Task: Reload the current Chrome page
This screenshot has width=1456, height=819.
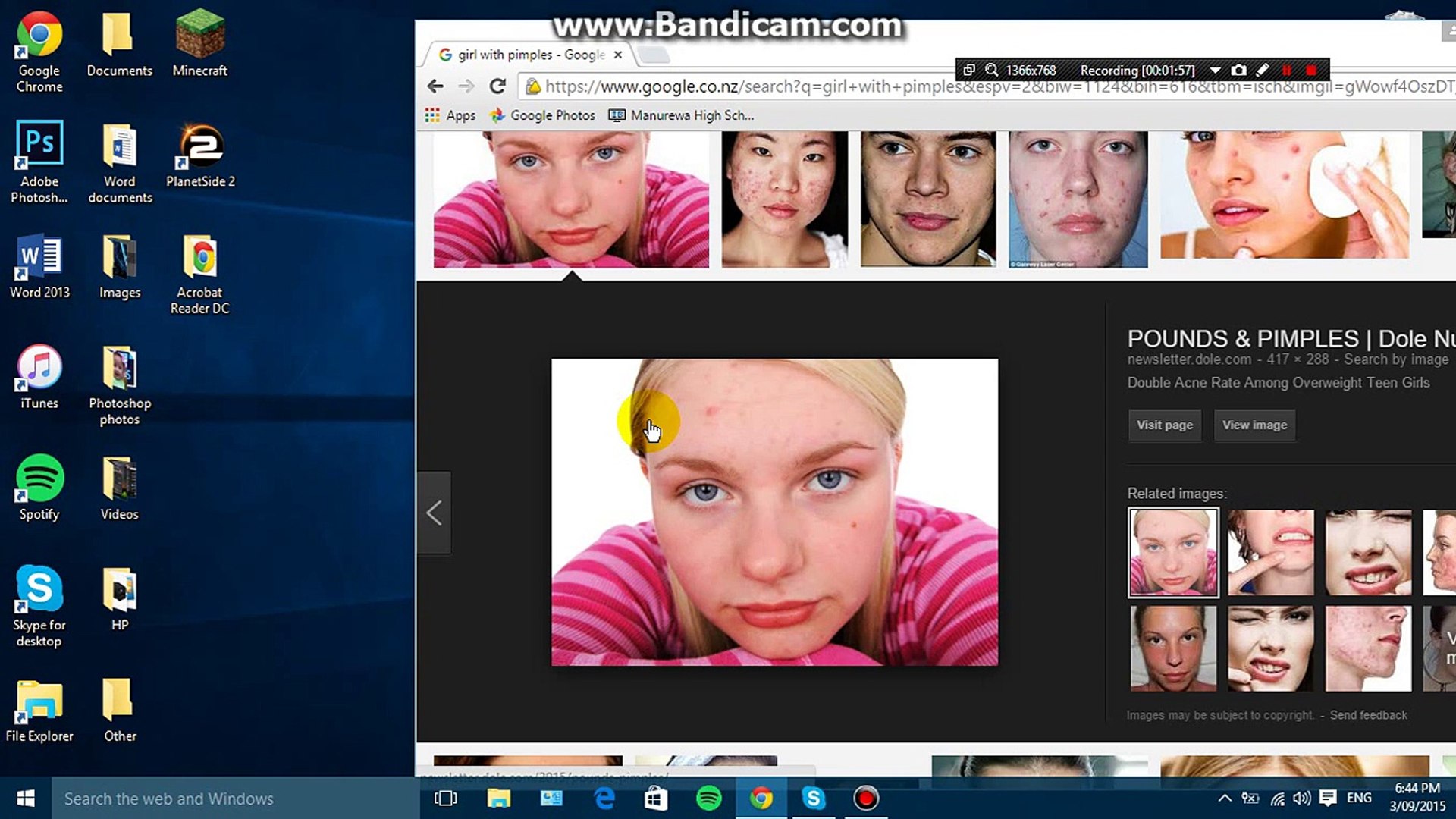Action: click(497, 86)
